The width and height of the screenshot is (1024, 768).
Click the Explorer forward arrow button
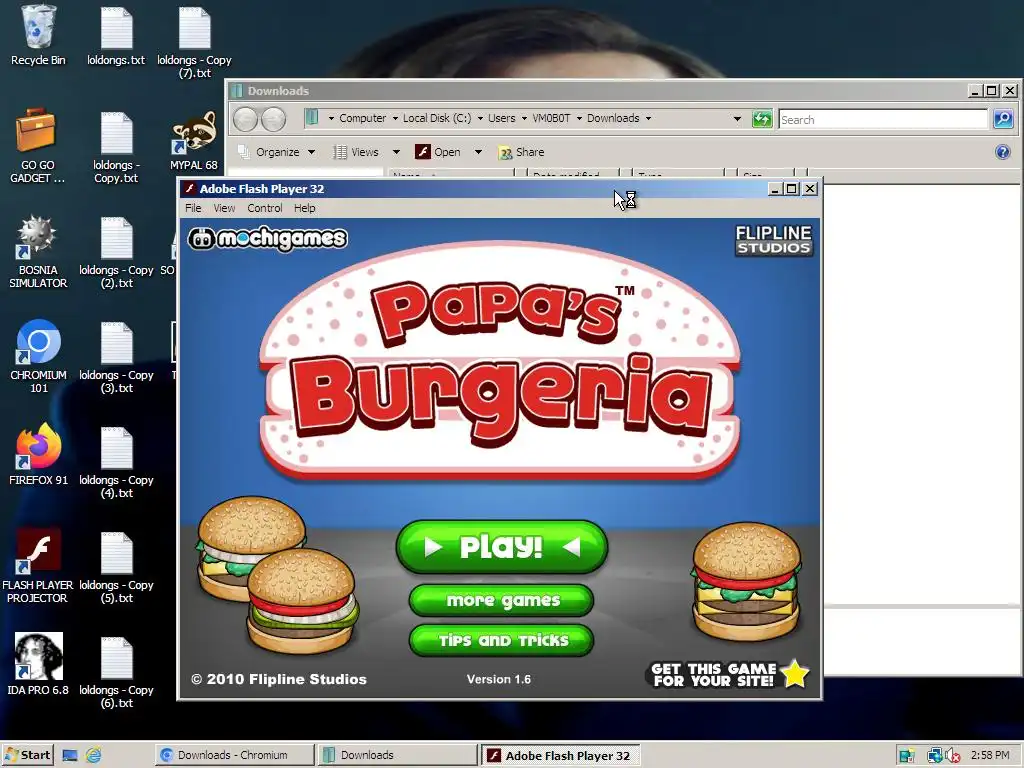coord(274,119)
